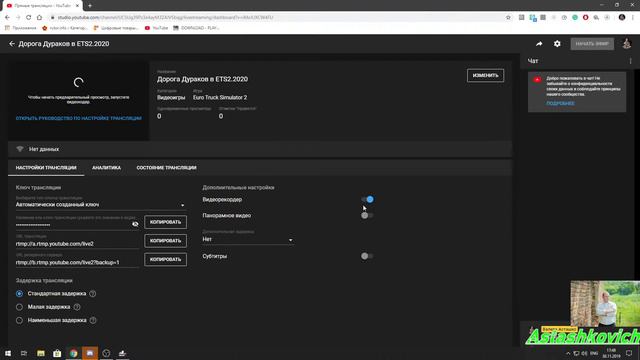Open Windows Start menu
The height and width of the screenshot is (360, 640).
pos(8,353)
